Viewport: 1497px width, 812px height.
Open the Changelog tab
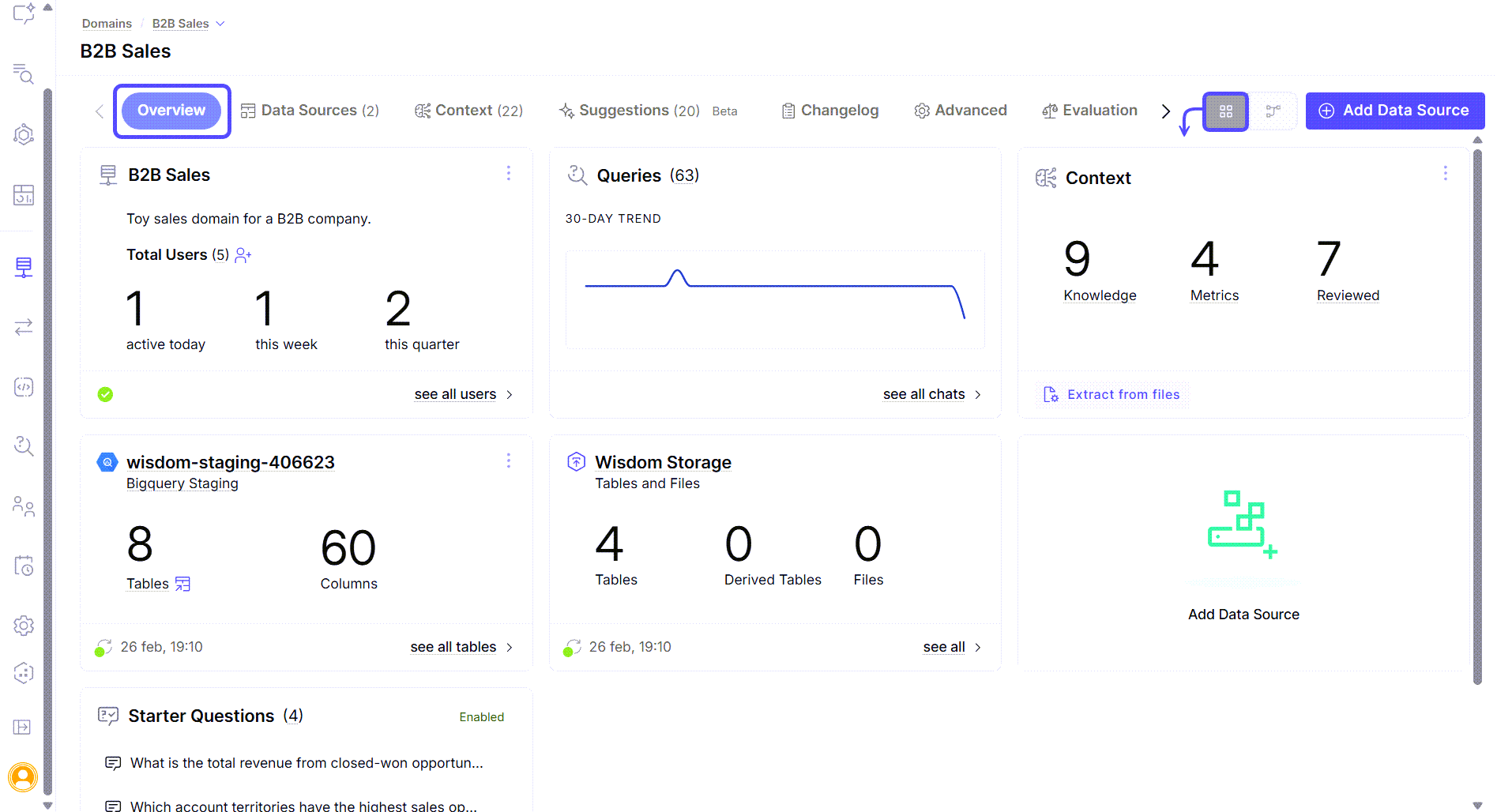[x=829, y=110]
